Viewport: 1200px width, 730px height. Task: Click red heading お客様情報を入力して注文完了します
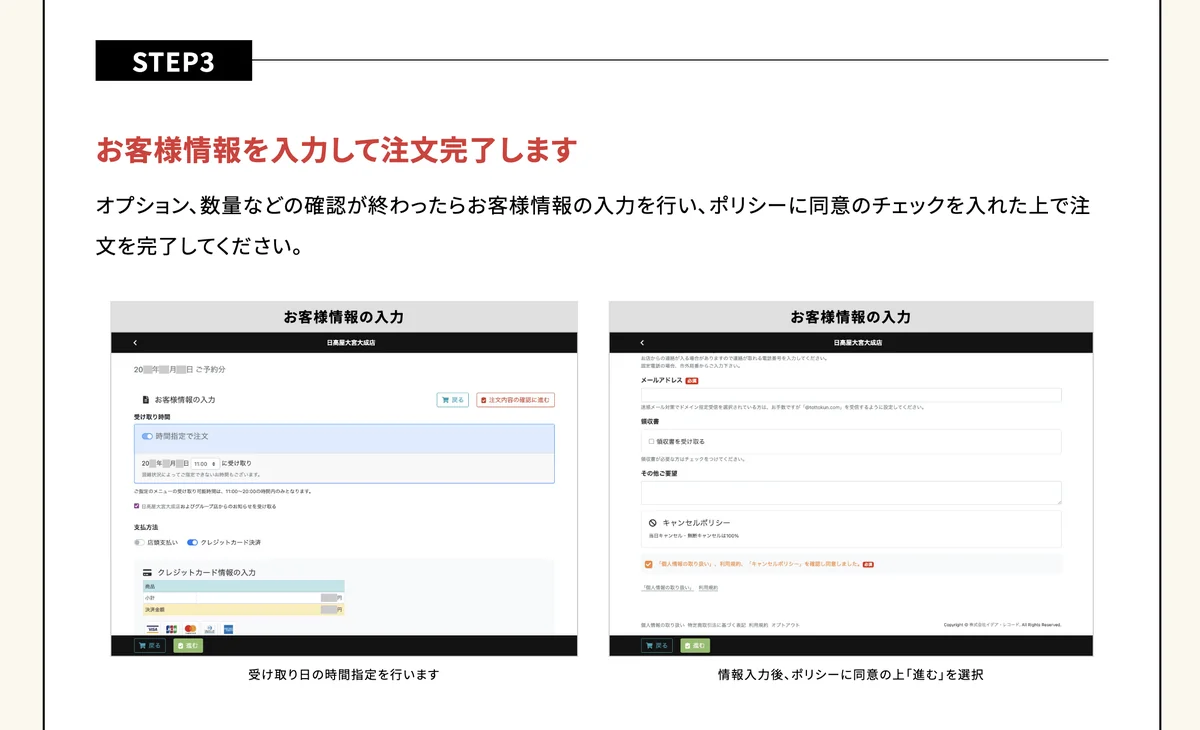(x=335, y=151)
